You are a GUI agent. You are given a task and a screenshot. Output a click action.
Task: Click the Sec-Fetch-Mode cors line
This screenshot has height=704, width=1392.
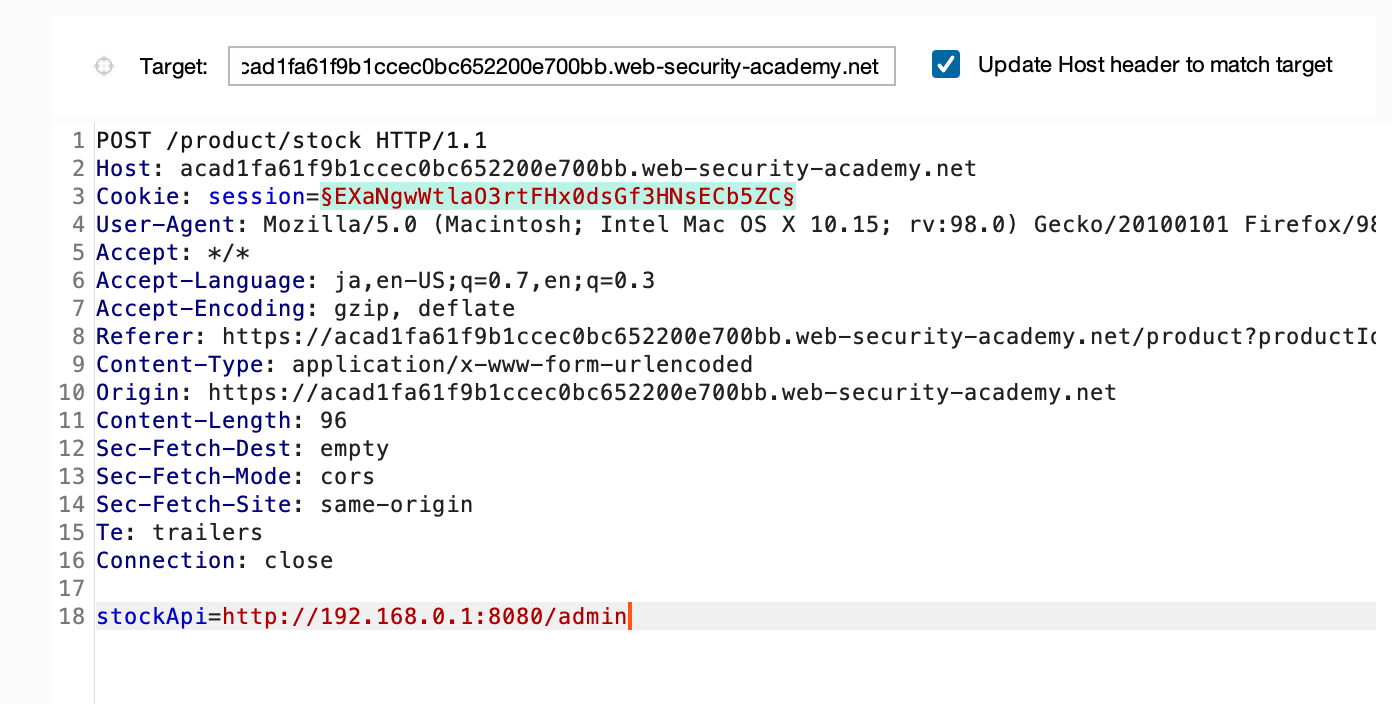[x=235, y=476]
